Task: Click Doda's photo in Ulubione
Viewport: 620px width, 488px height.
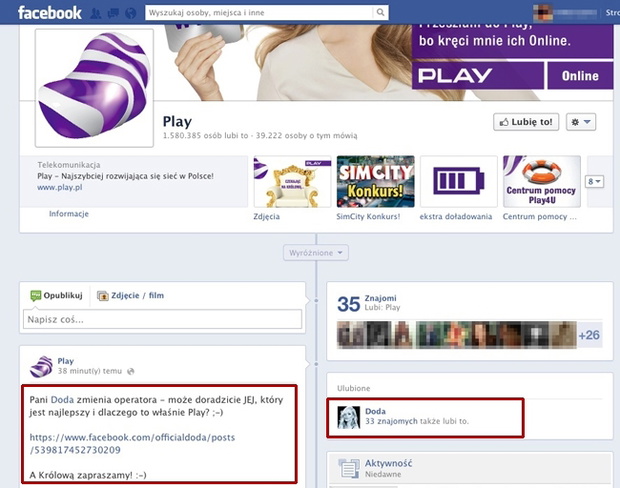Action: [x=349, y=417]
